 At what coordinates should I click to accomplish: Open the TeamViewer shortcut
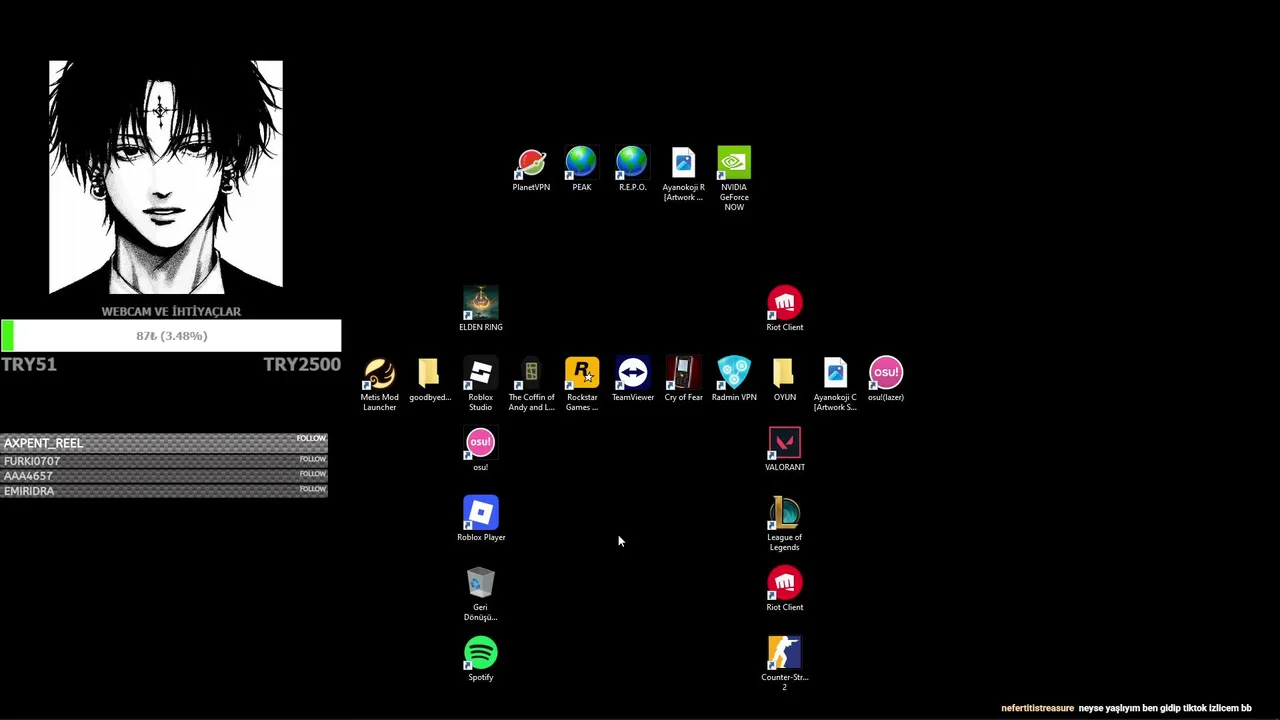633,379
